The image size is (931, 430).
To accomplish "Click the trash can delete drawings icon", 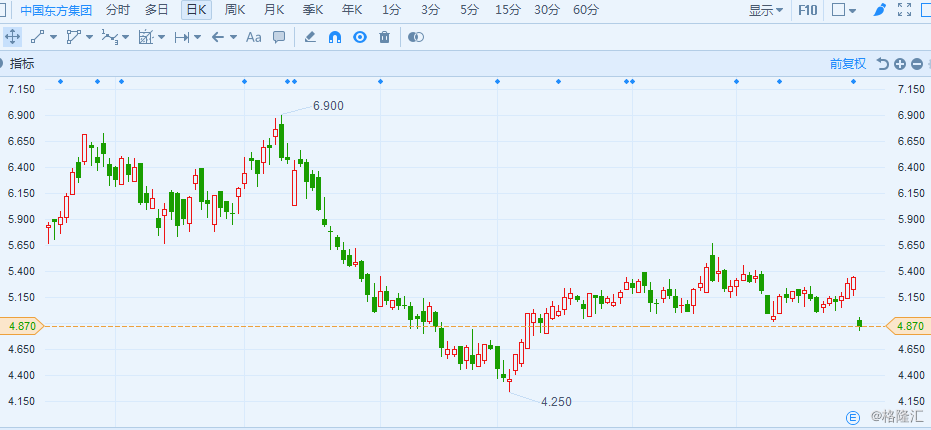I will point(385,37).
